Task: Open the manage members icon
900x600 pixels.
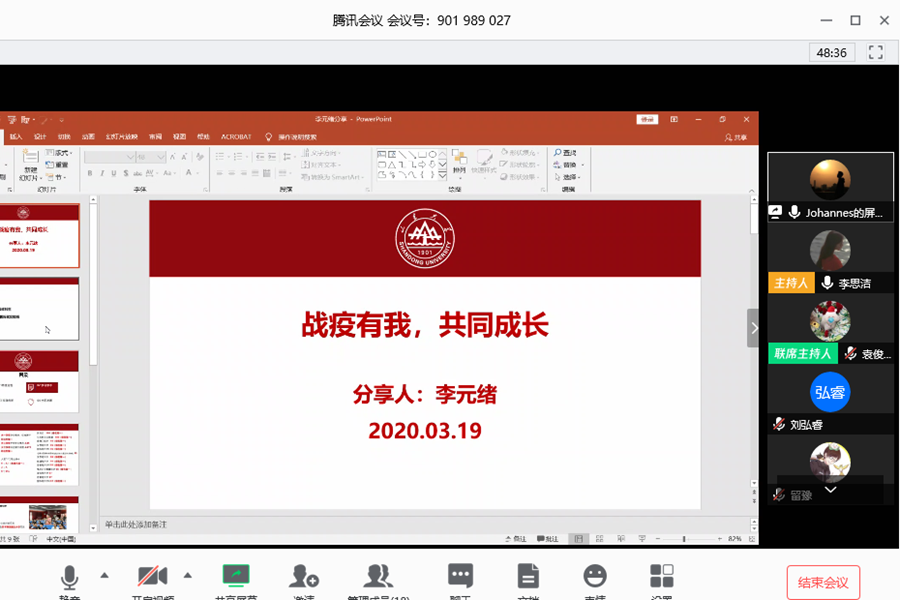Action: [x=378, y=577]
